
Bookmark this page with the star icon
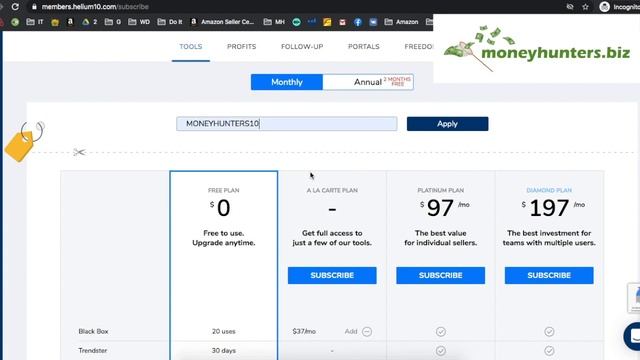(x=585, y=7)
